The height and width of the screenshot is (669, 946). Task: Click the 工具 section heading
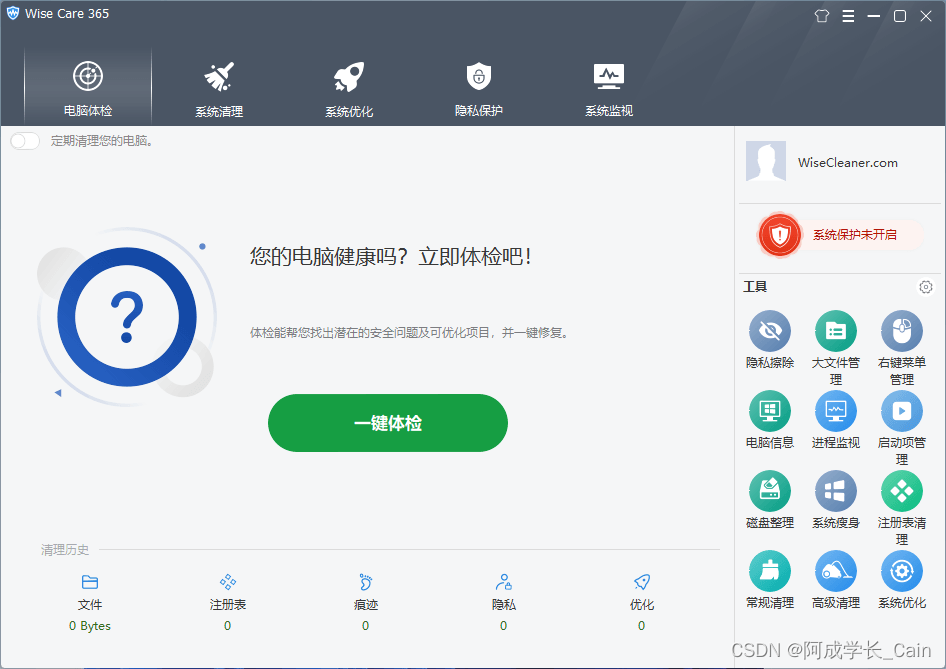coord(755,287)
